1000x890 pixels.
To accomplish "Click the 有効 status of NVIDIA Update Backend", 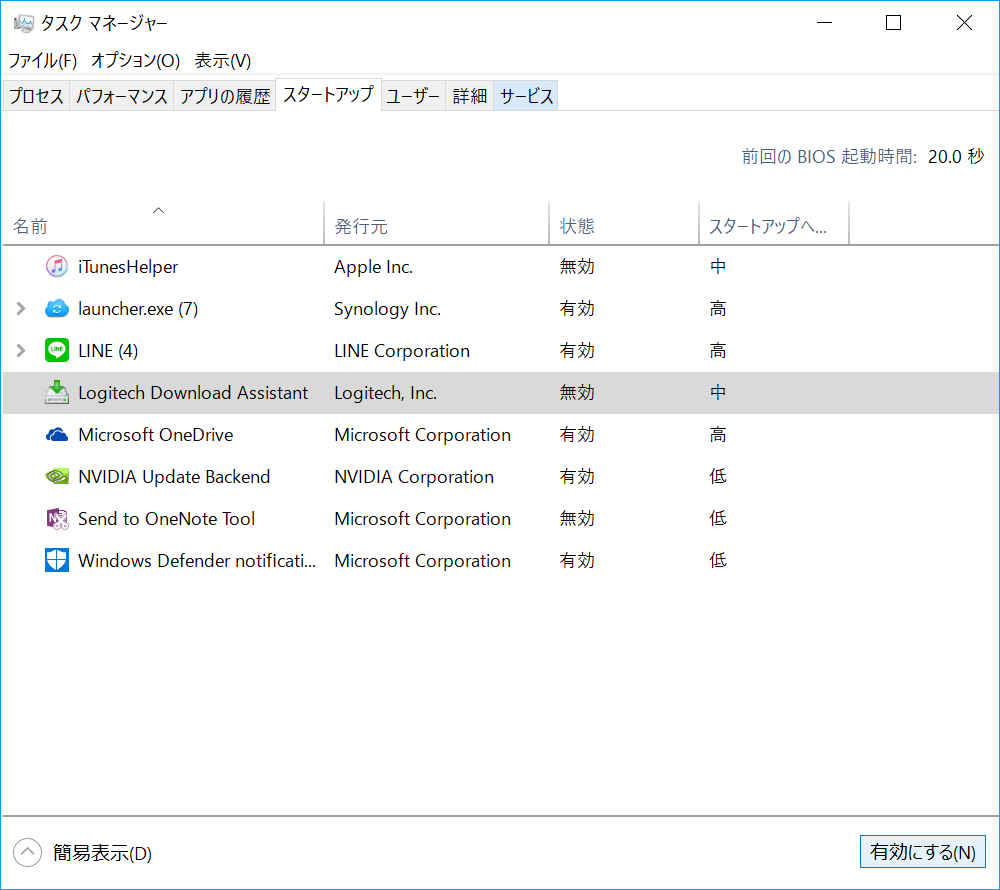I will [577, 477].
